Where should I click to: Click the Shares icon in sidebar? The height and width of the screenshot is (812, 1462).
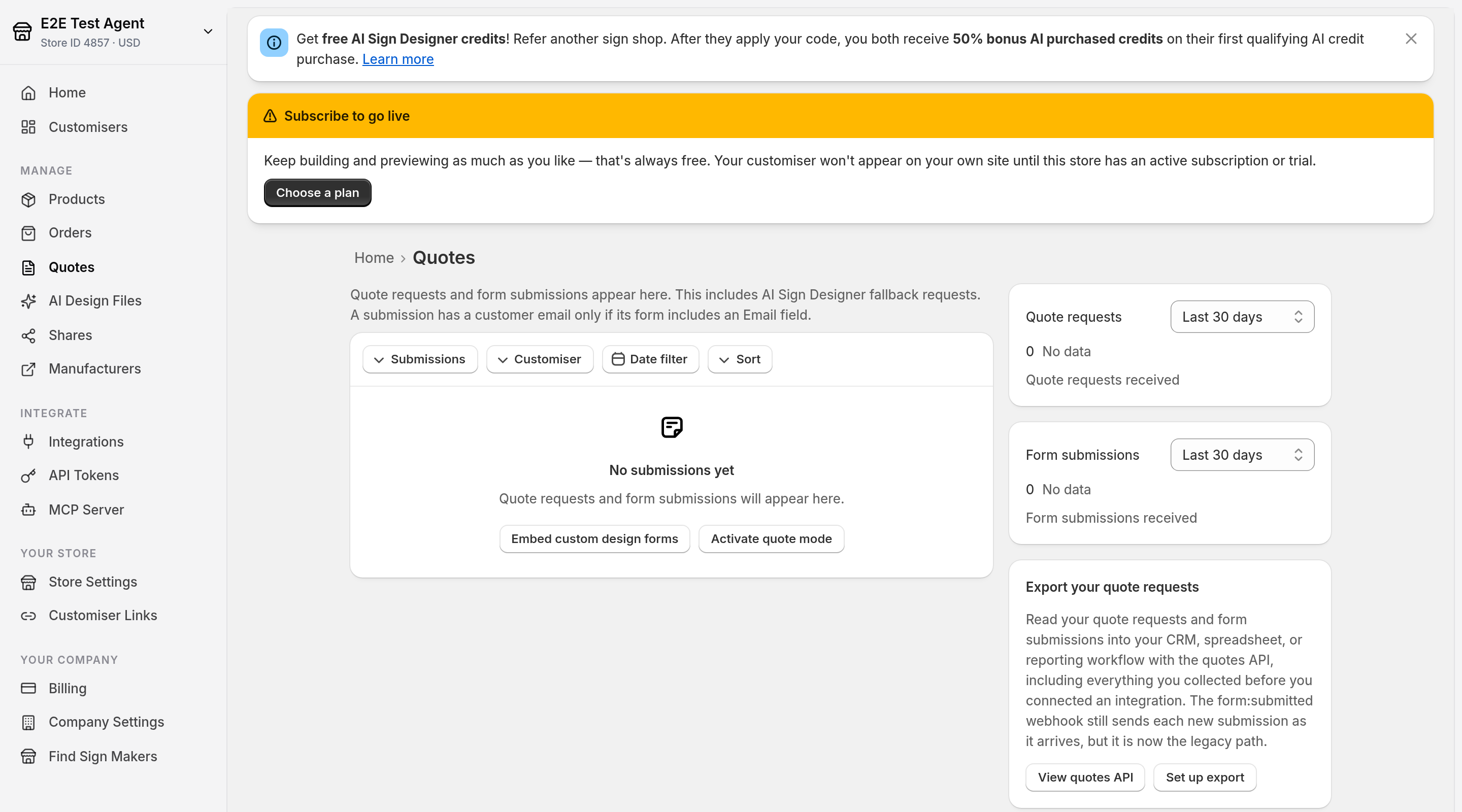[x=28, y=335]
